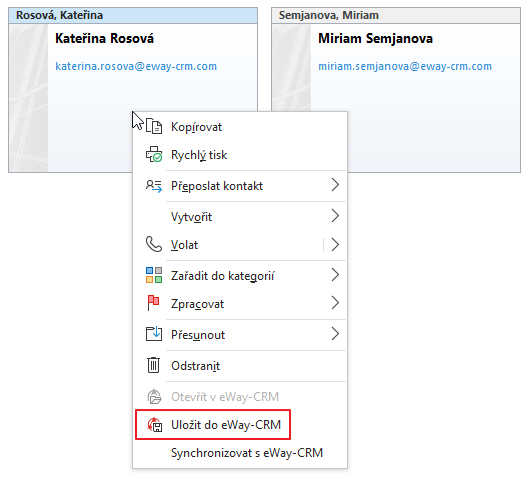Click the Přesunout menu label
Screen dimensions: 531x487
pos(198,335)
